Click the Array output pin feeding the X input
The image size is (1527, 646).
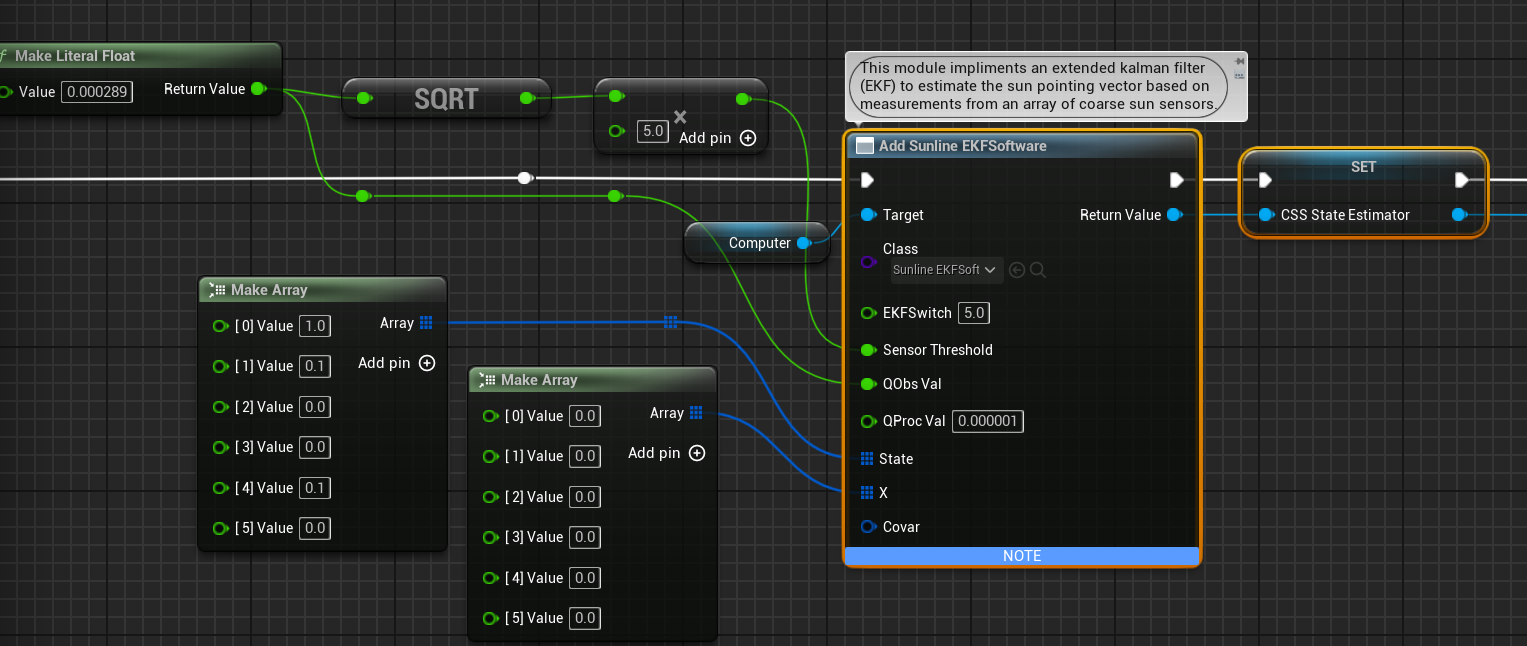pos(696,413)
